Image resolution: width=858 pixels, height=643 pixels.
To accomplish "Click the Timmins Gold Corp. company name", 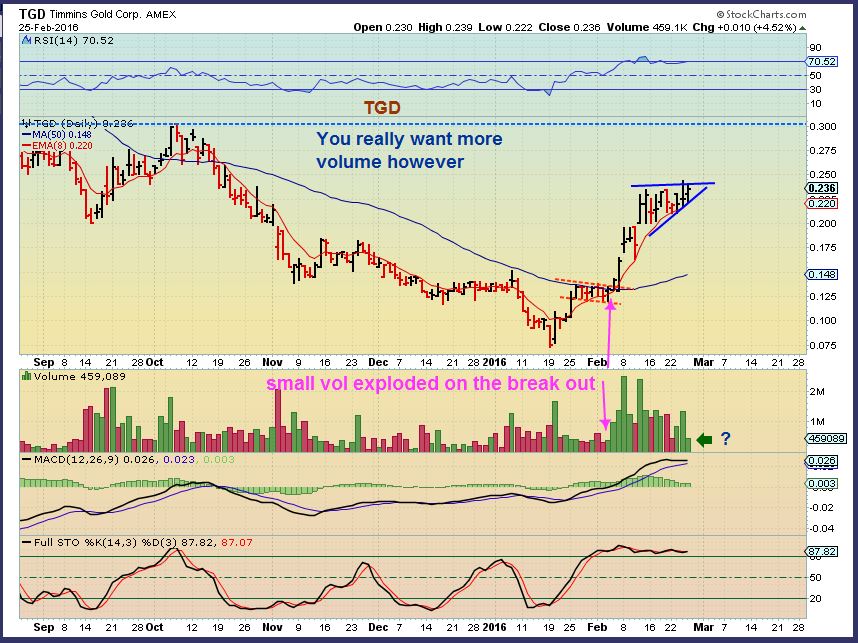I will click(x=95, y=15).
